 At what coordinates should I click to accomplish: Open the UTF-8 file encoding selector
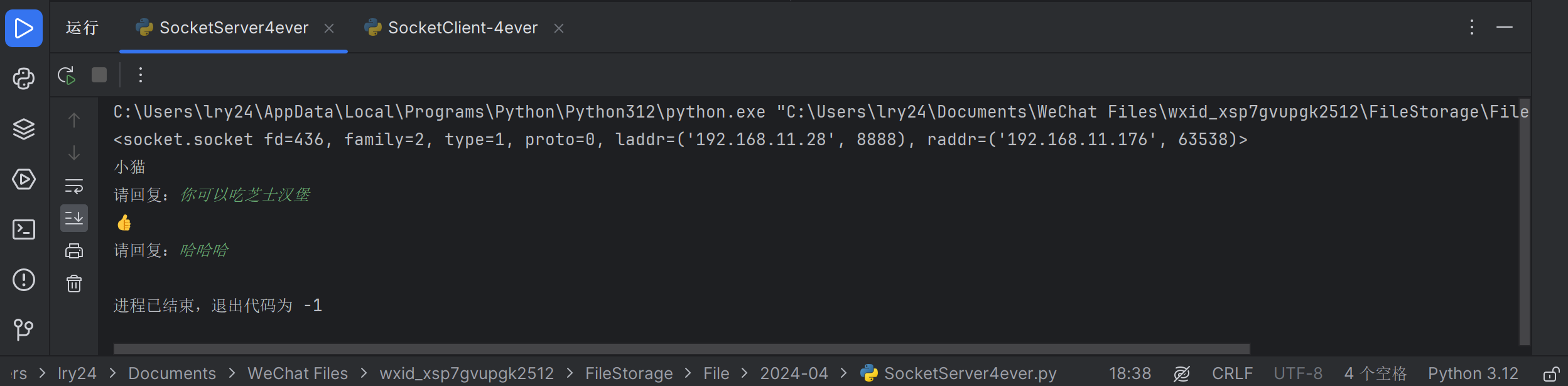pyautogui.click(x=1298, y=373)
